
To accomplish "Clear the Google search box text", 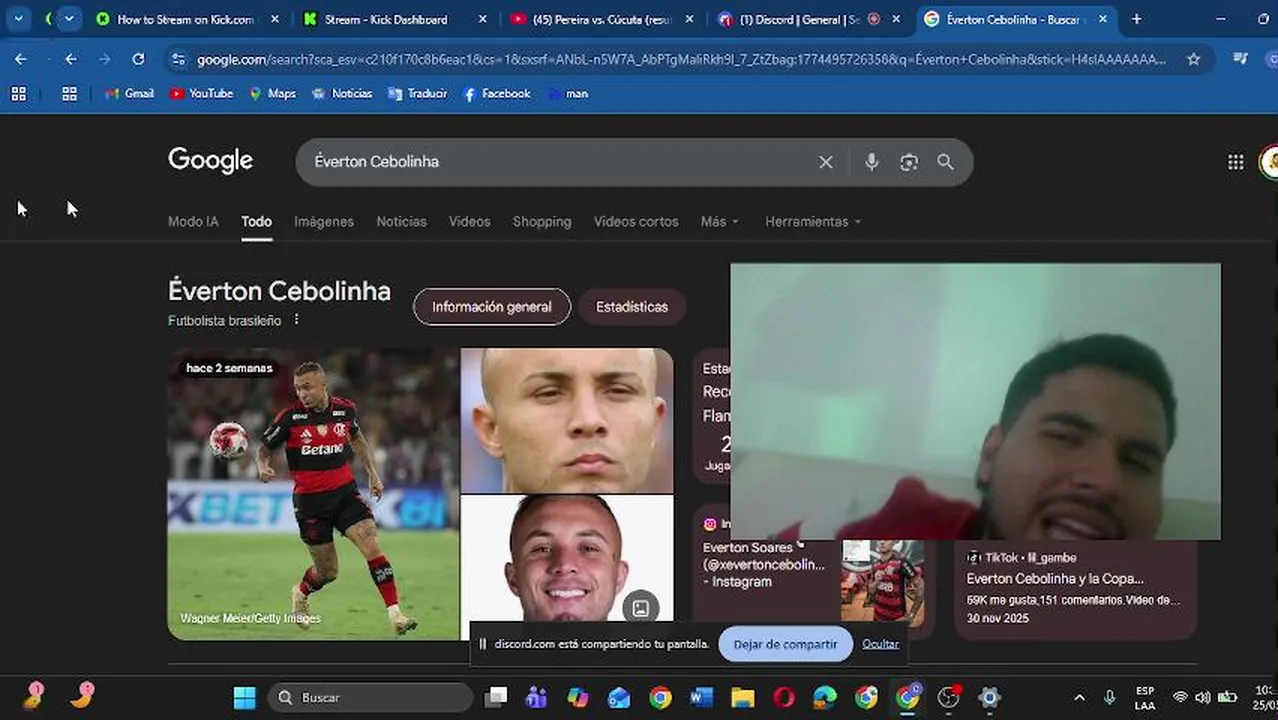I will pyautogui.click(x=826, y=162).
